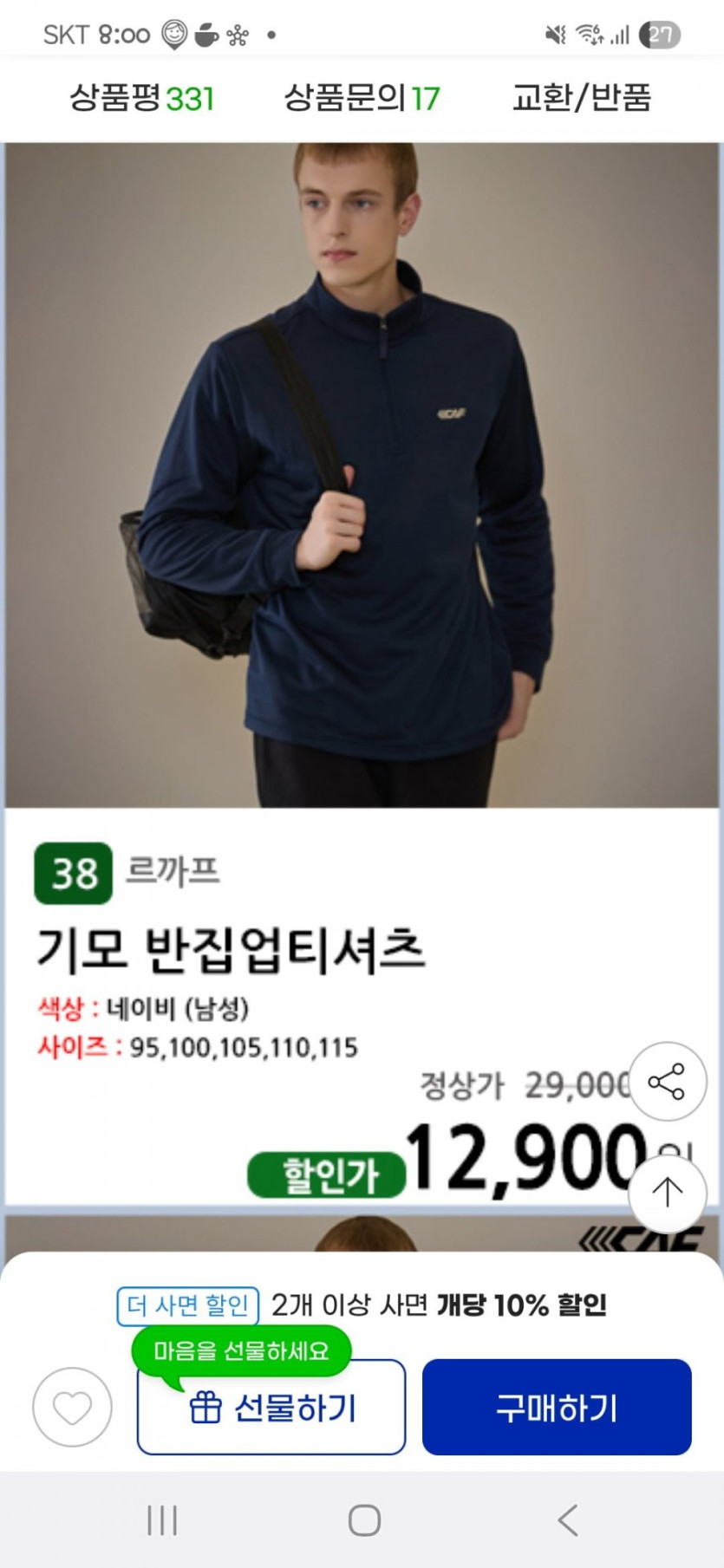Tap the 선물하기 gift button
Image resolution: width=724 pixels, height=1568 pixels.
coord(271,1407)
